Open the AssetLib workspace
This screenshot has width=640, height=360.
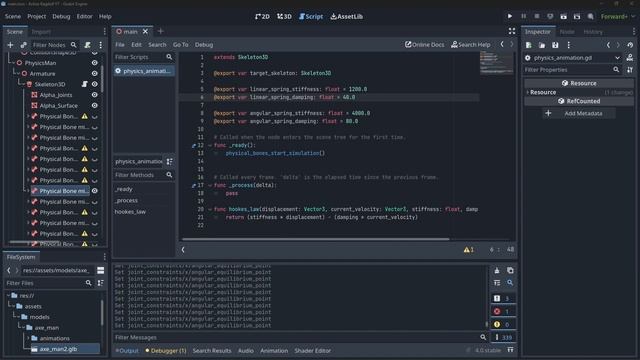pyautogui.click(x=347, y=16)
